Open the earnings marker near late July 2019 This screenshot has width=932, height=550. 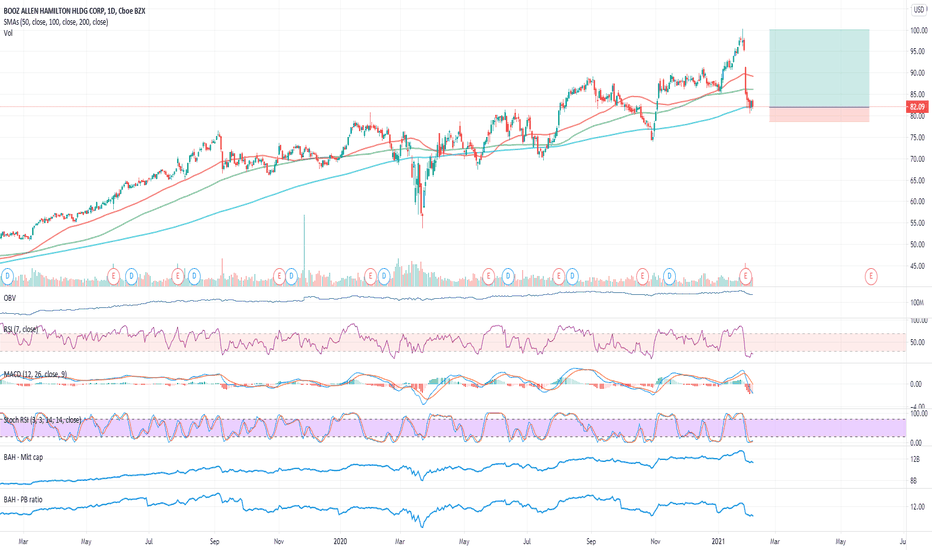pos(177,276)
